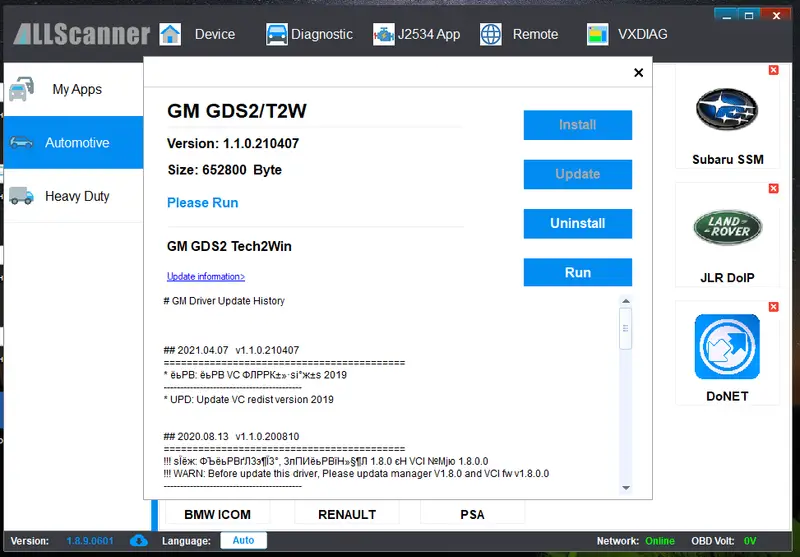Close the GM GDS2/T2W dialog
Image resolution: width=800 pixels, height=557 pixels.
638,72
